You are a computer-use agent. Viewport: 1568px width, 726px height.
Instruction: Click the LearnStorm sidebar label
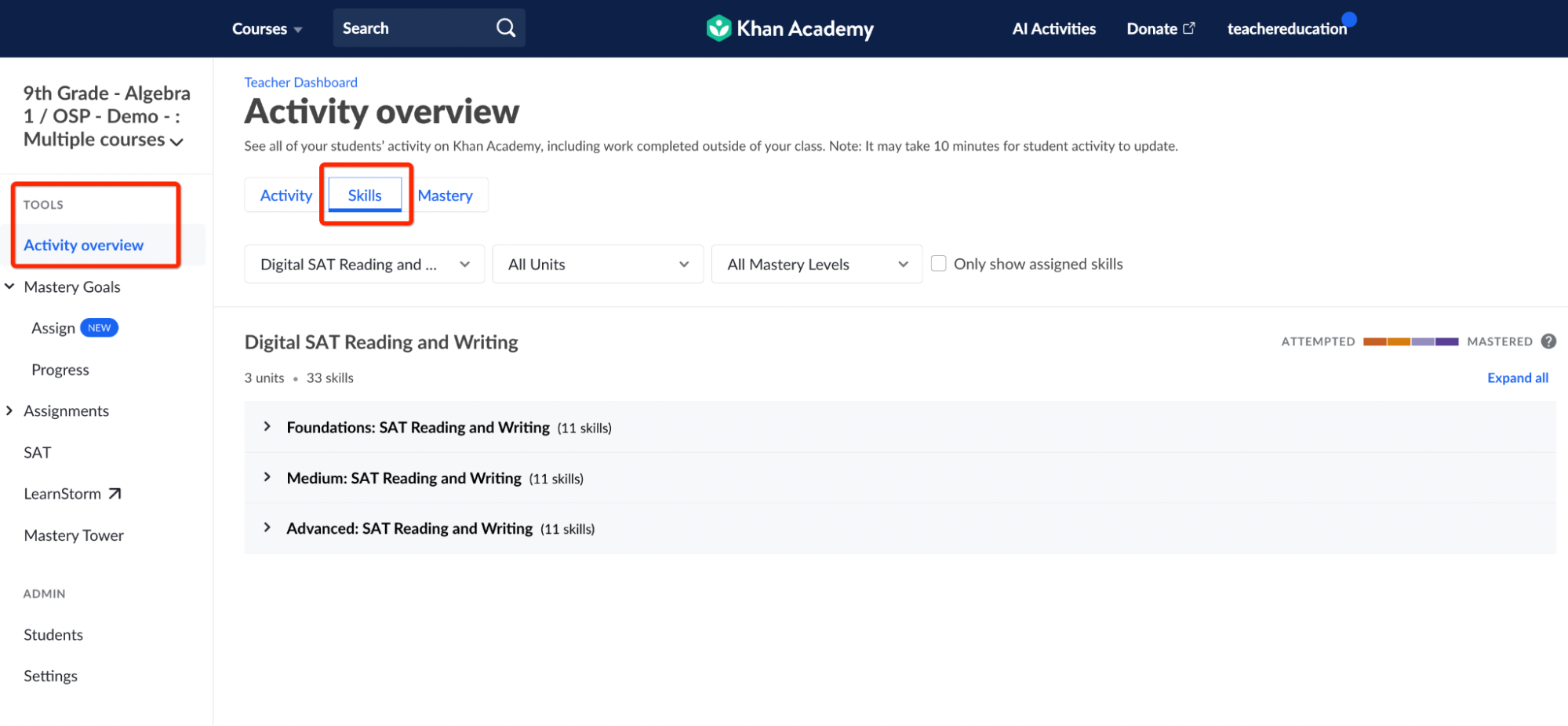(63, 494)
